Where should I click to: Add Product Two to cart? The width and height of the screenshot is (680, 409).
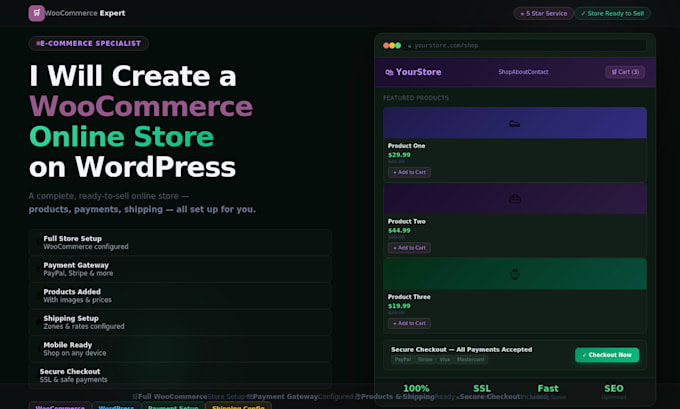coord(409,248)
